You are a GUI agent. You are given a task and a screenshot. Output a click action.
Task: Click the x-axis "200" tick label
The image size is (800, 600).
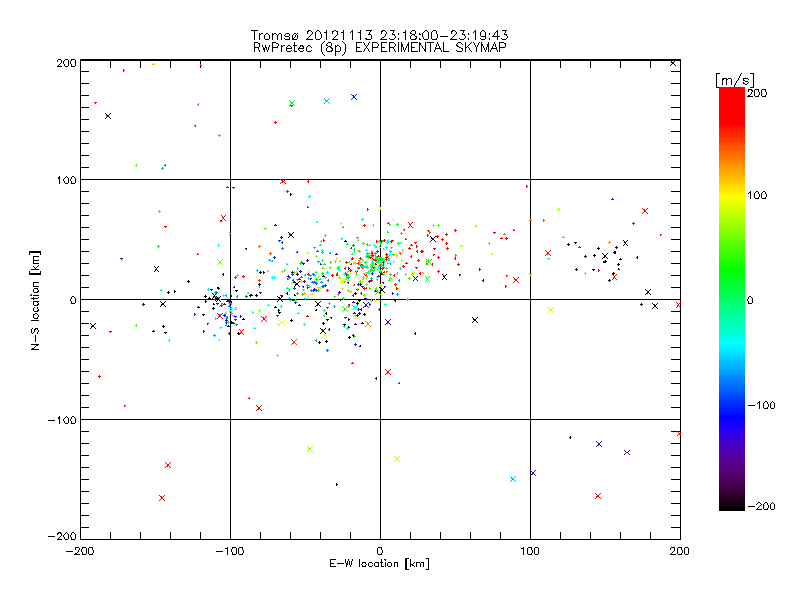680,551
